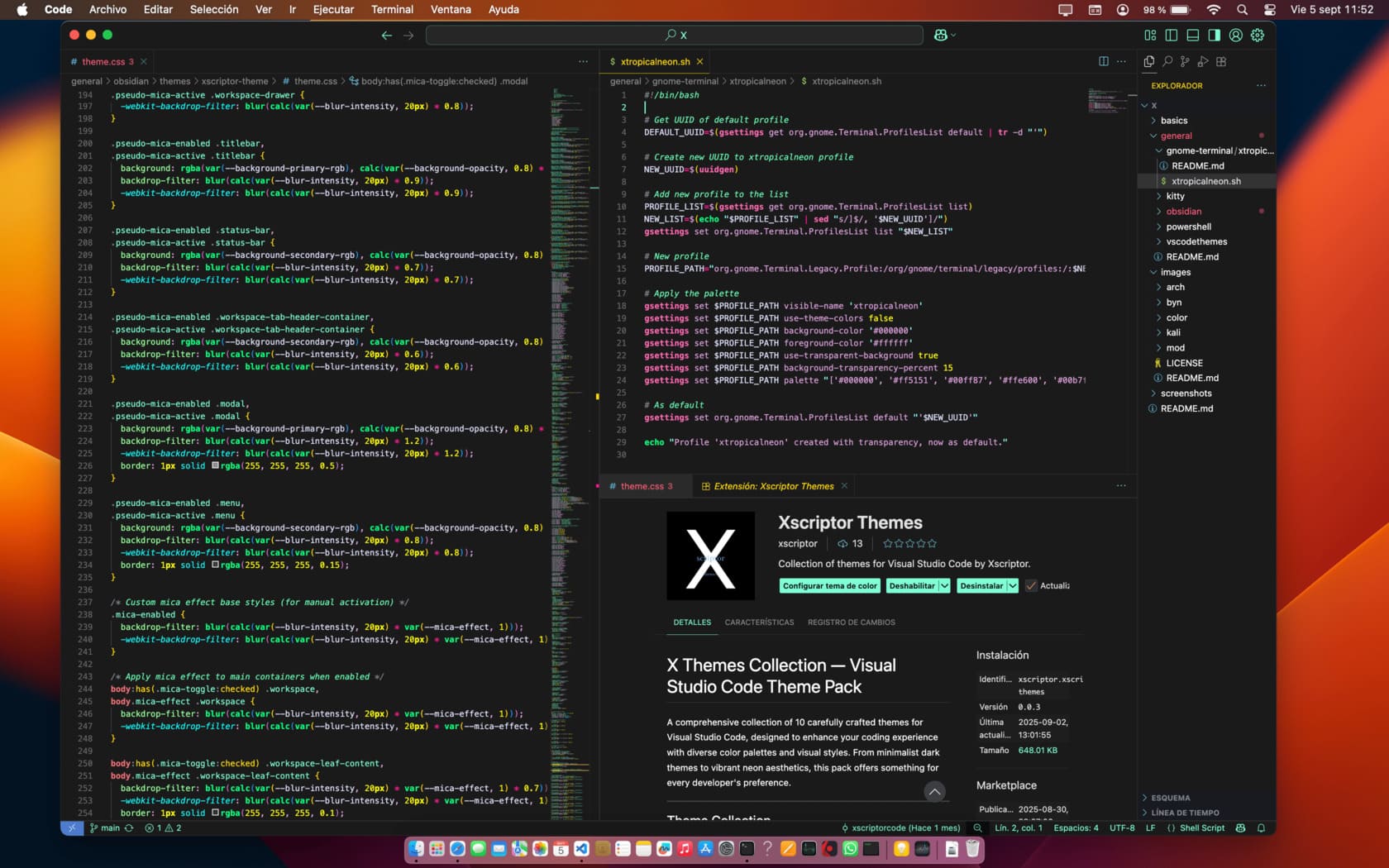This screenshot has width=1389, height=868.
Task: Select the Extensión: Xscriptor Themes tab
Action: (x=773, y=486)
